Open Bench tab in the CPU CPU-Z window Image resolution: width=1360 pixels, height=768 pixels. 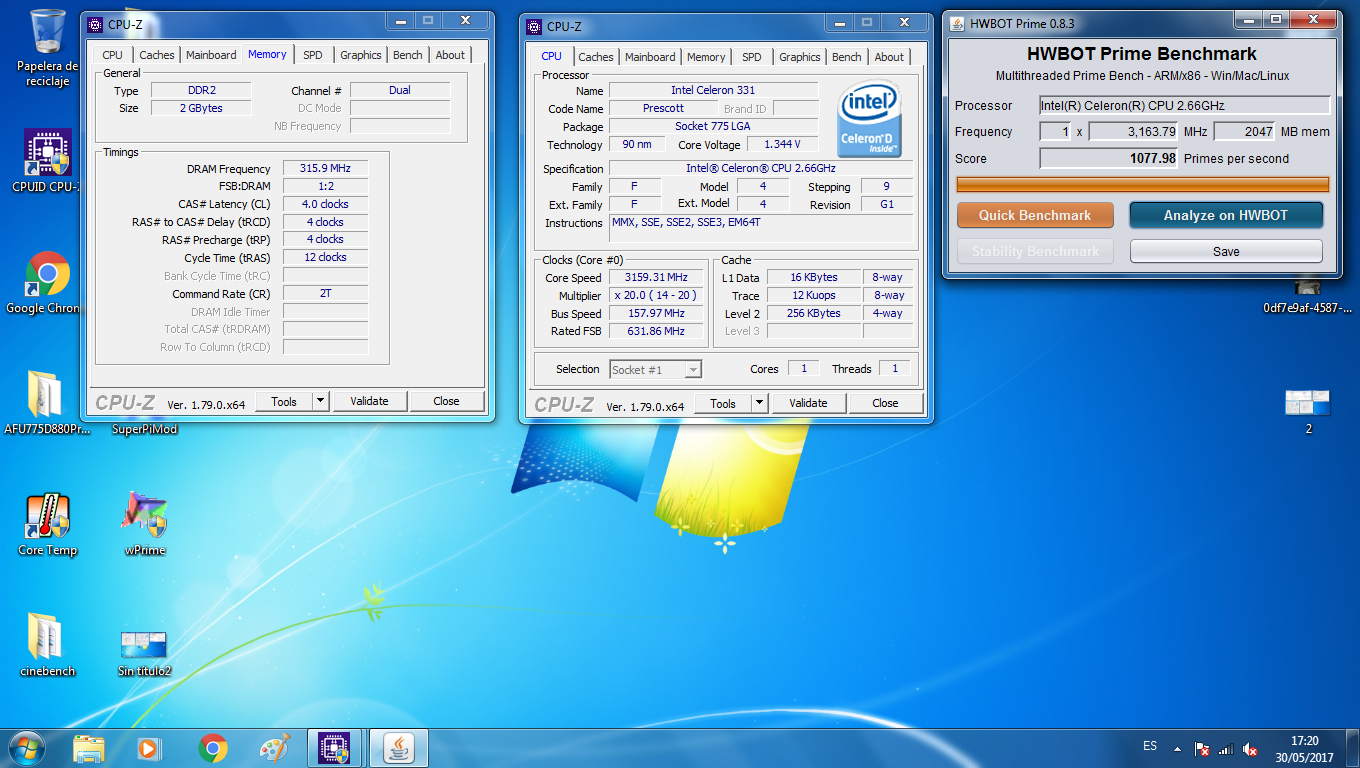(847, 57)
